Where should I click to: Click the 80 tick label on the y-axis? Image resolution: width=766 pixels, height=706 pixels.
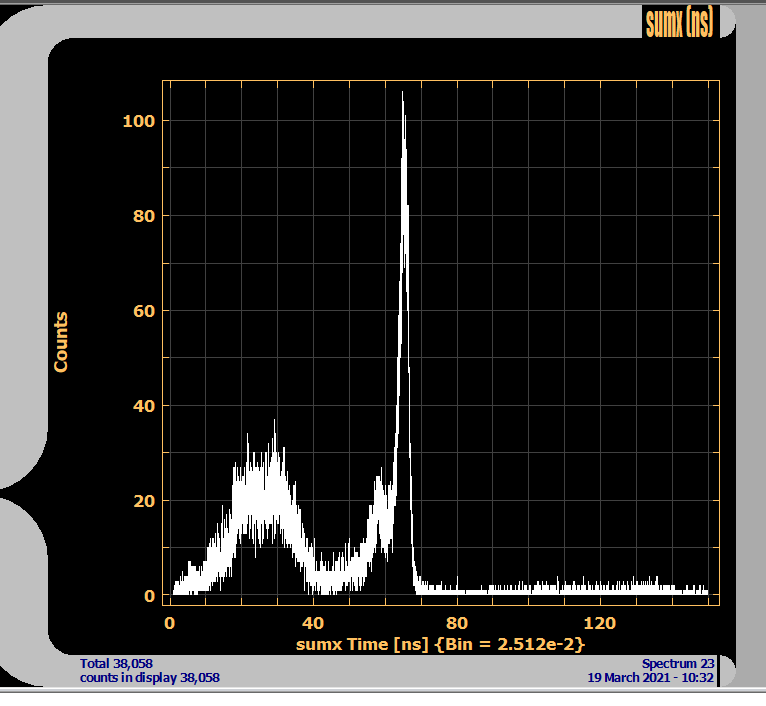point(144,216)
